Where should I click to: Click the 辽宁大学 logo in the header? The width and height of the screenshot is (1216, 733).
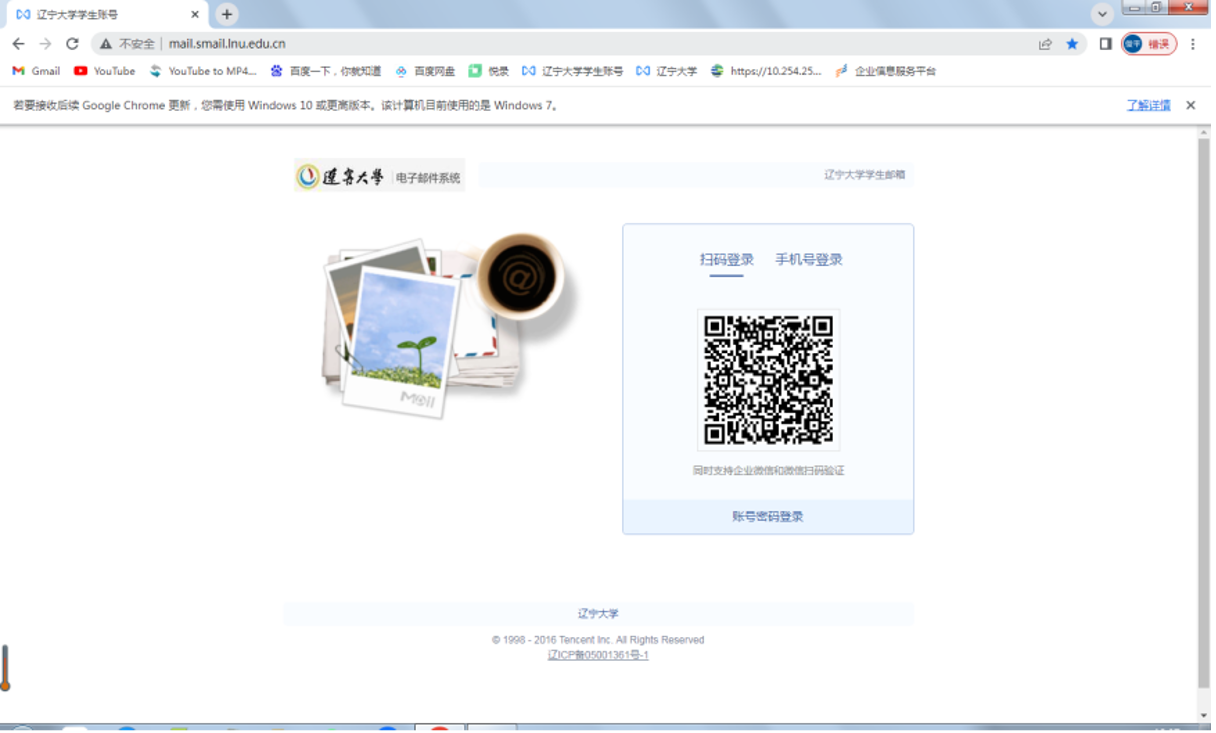pos(341,177)
